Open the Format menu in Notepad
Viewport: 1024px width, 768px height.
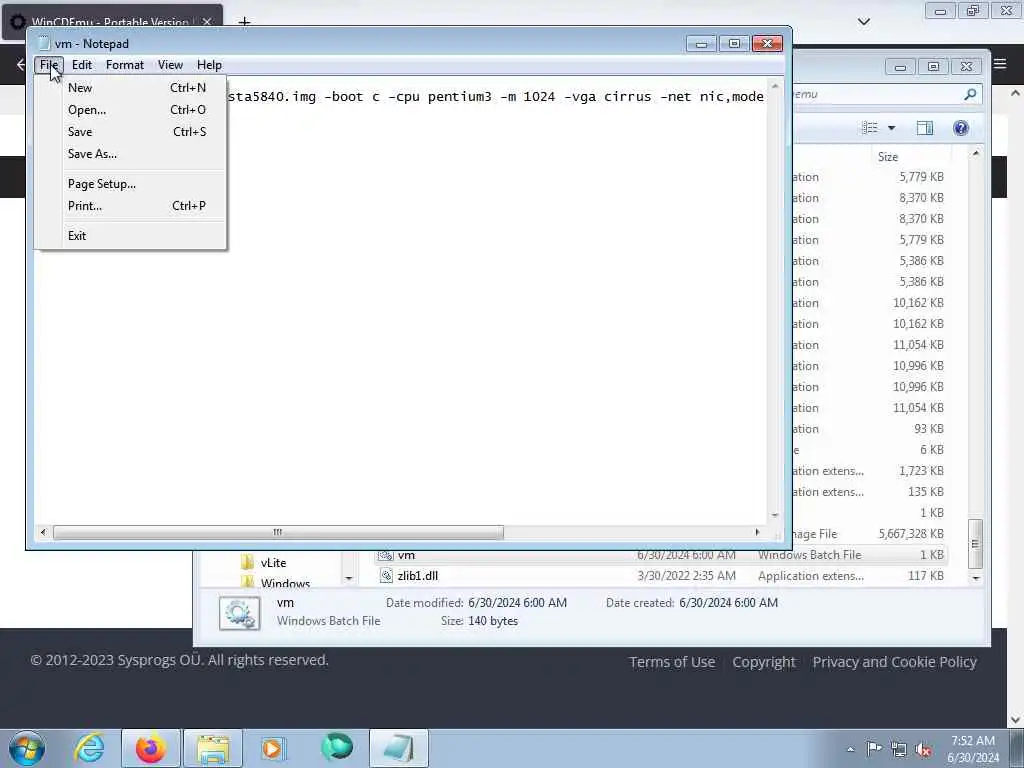point(125,65)
